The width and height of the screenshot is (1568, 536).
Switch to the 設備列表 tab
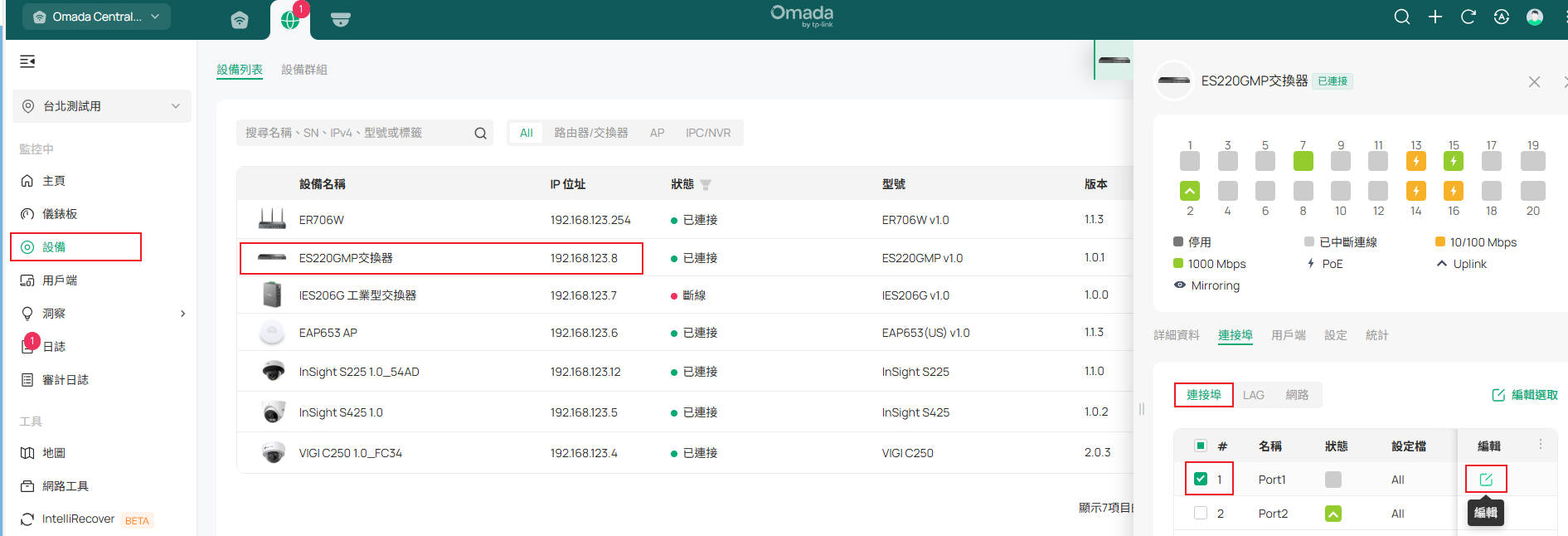(x=240, y=70)
